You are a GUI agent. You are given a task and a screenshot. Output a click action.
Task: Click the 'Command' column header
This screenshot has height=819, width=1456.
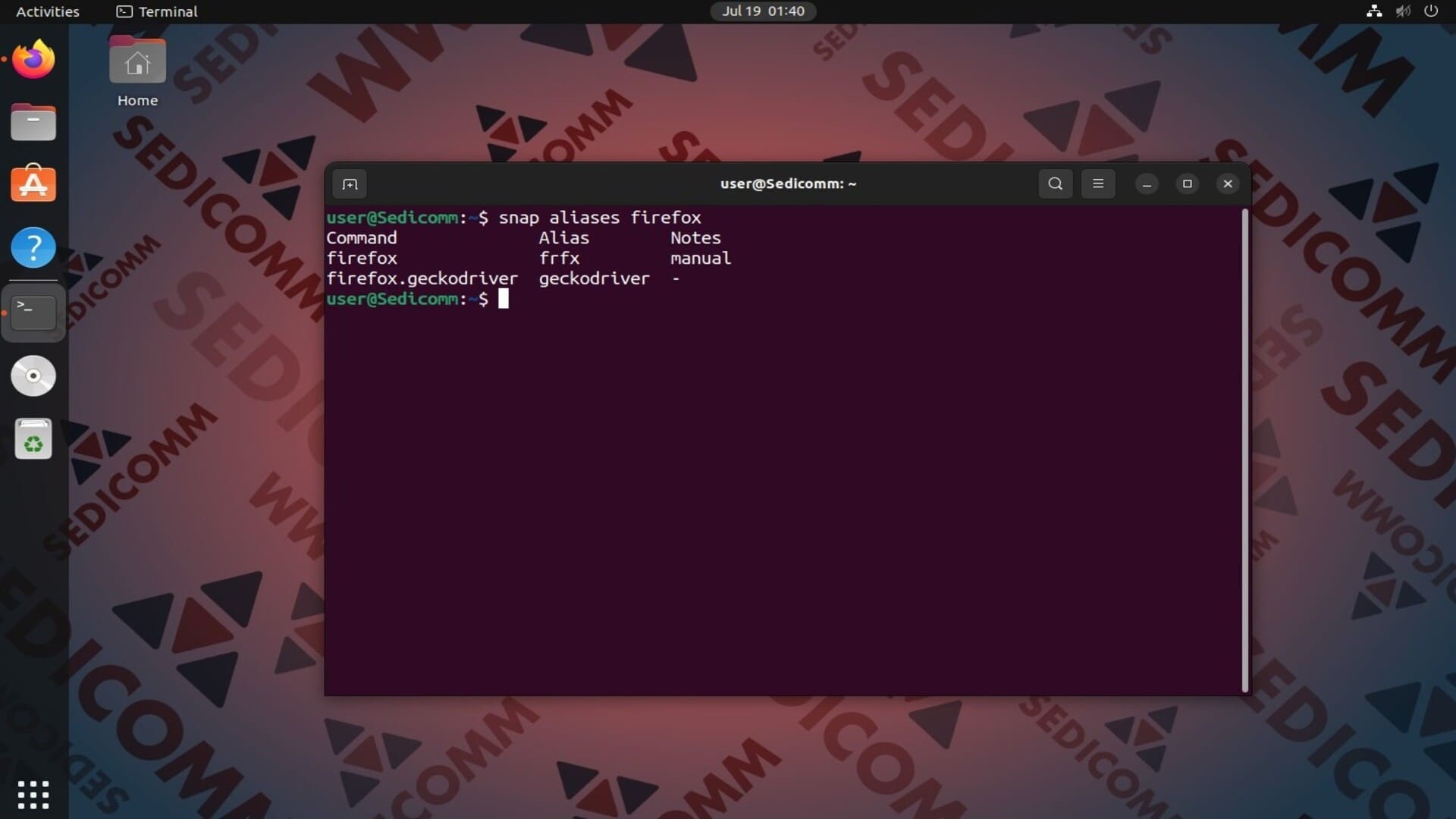click(361, 238)
